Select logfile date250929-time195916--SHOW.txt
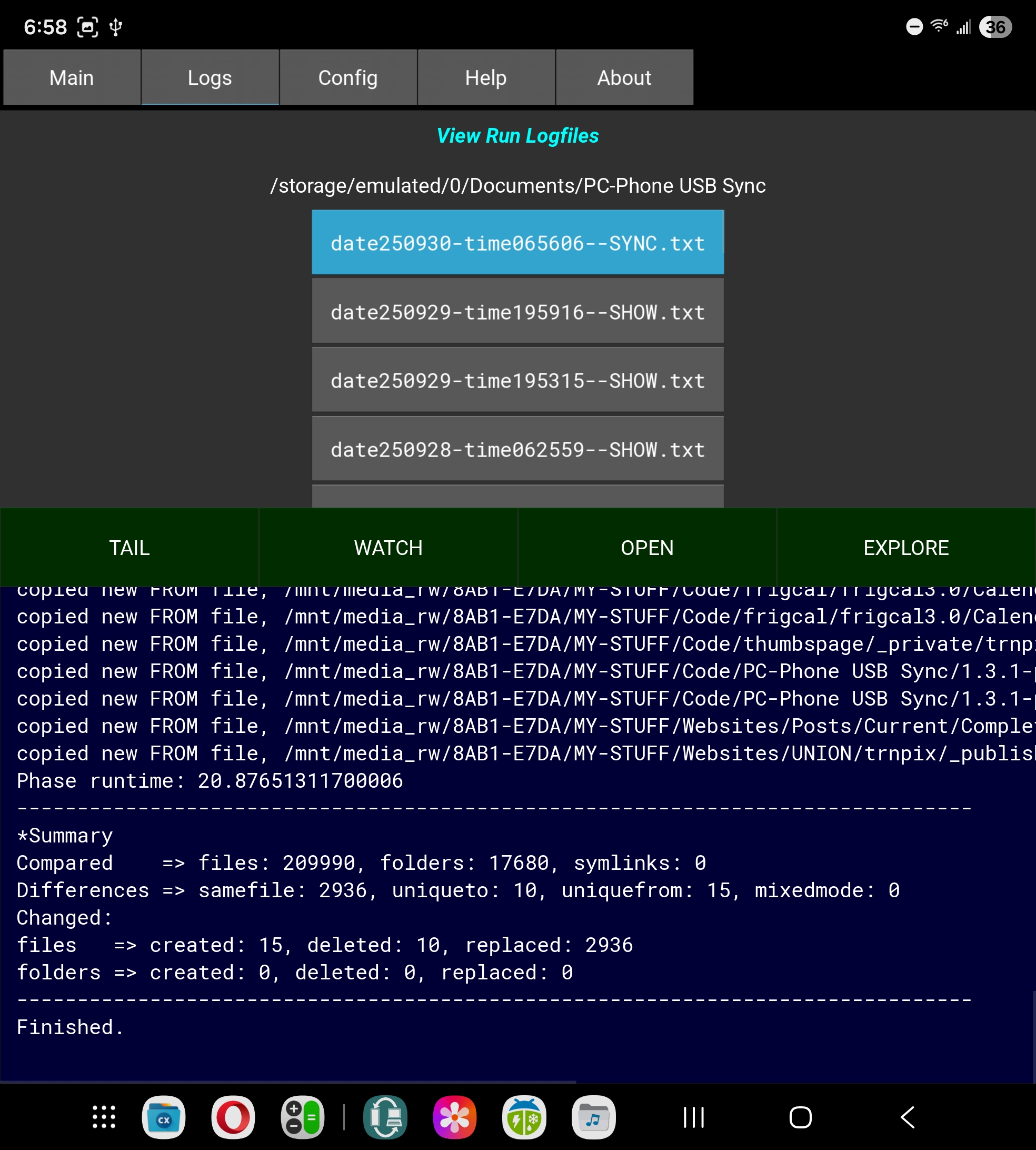The height and width of the screenshot is (1150, 1036). [x=517, y=312]
